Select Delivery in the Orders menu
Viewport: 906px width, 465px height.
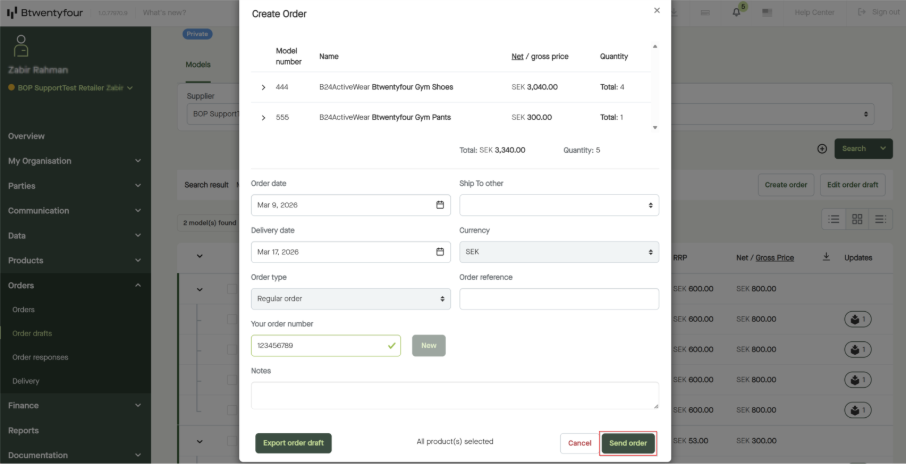click(x=26, y=381)
